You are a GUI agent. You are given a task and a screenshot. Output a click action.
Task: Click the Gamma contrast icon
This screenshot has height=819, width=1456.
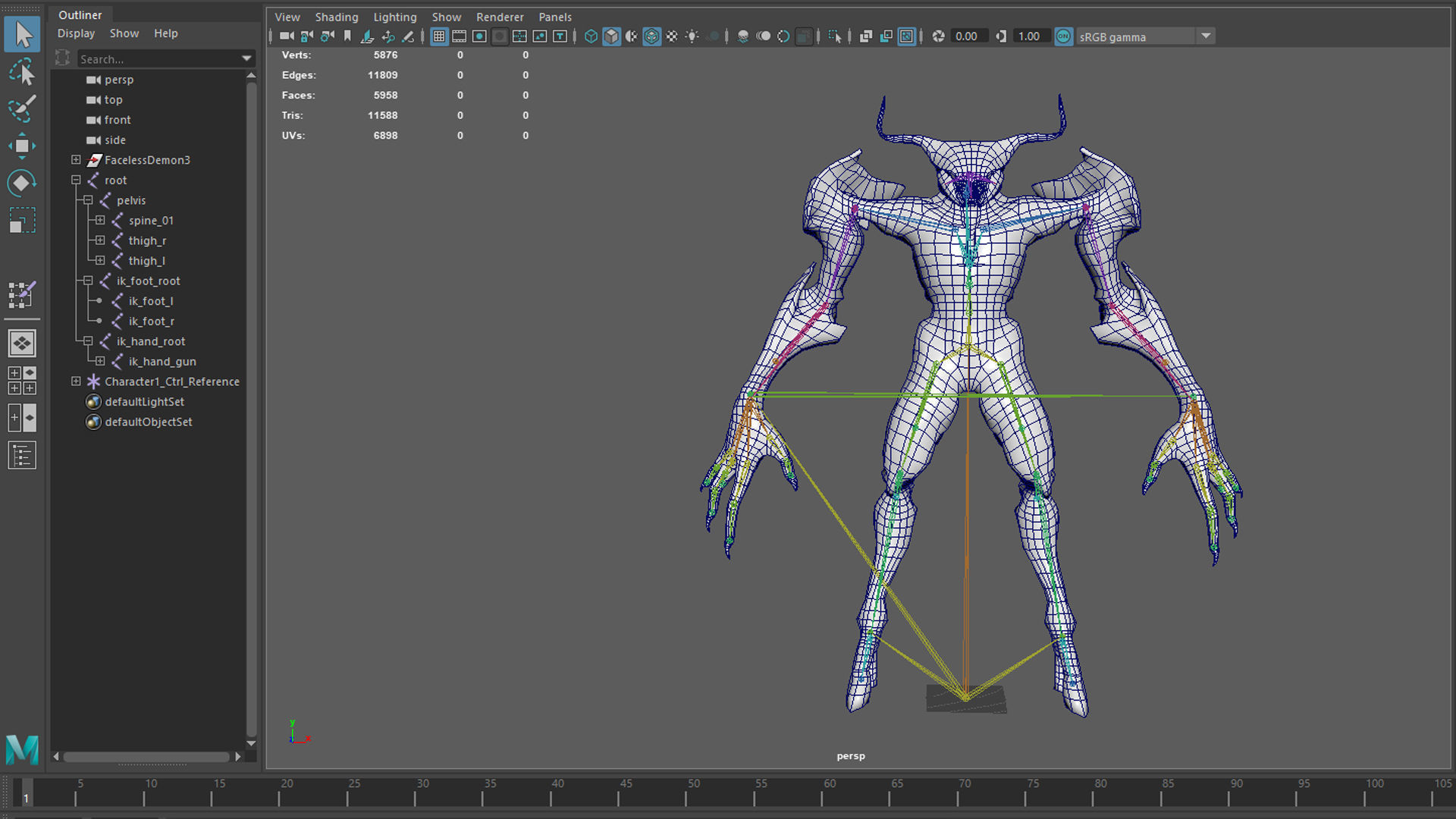[x=1001, y=36]
